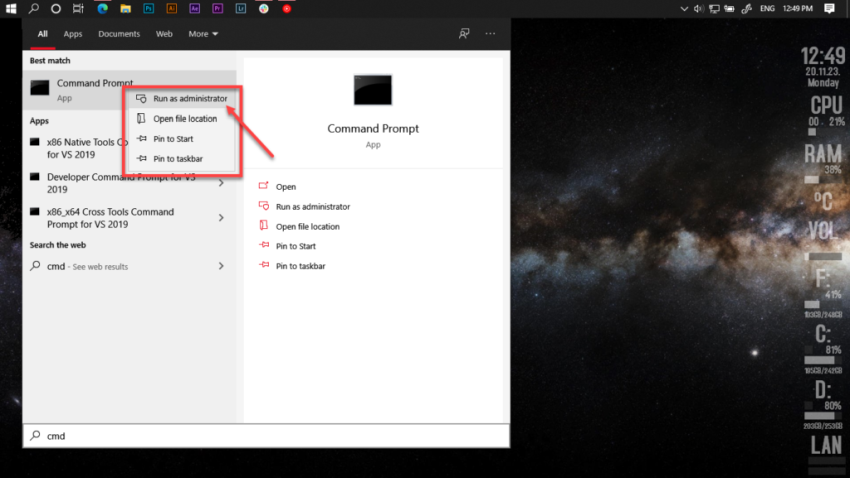Screen dimensions: 850x478
Task: Click the battery tray icon
Action: 730,9
